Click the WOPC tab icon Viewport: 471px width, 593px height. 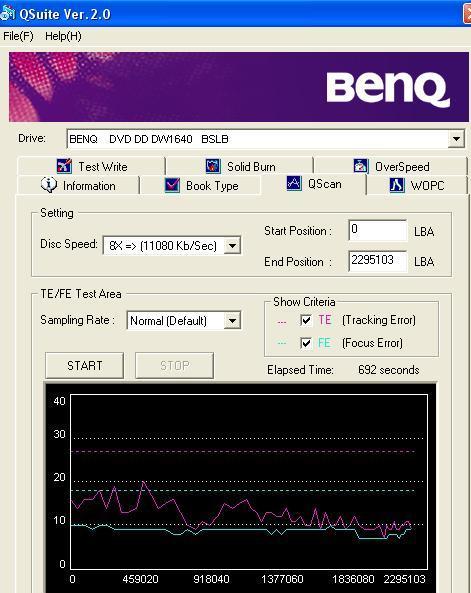click(397, 185)
